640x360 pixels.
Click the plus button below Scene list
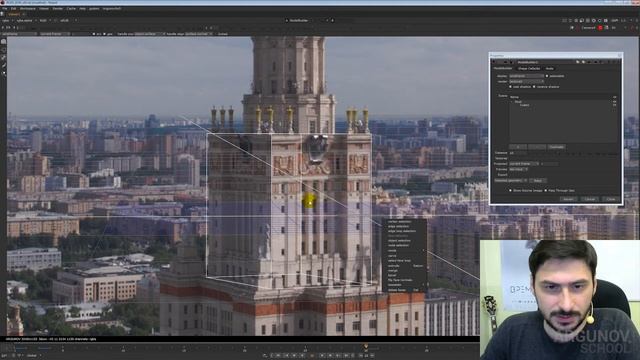(x=518, y=147)
